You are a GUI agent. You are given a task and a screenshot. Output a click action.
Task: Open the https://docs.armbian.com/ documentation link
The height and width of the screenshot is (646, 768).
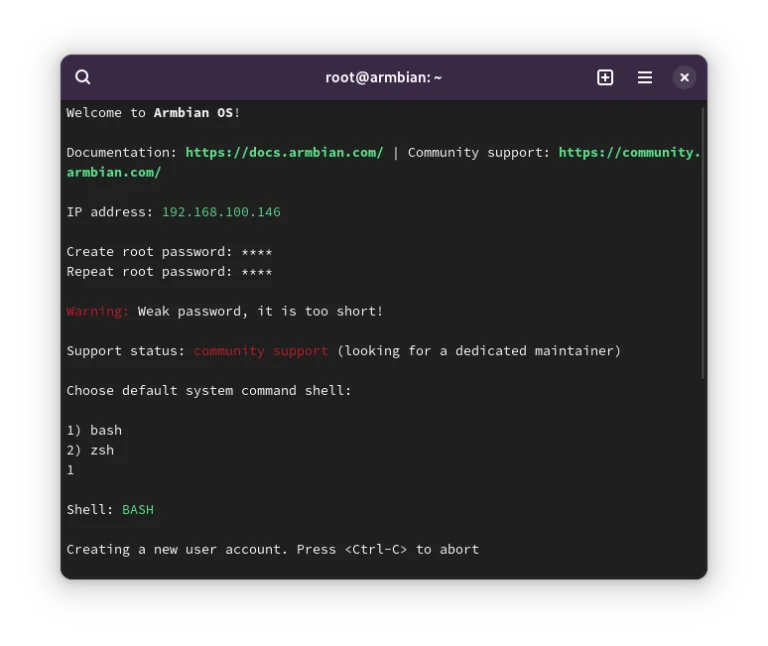tap(284, 152)
